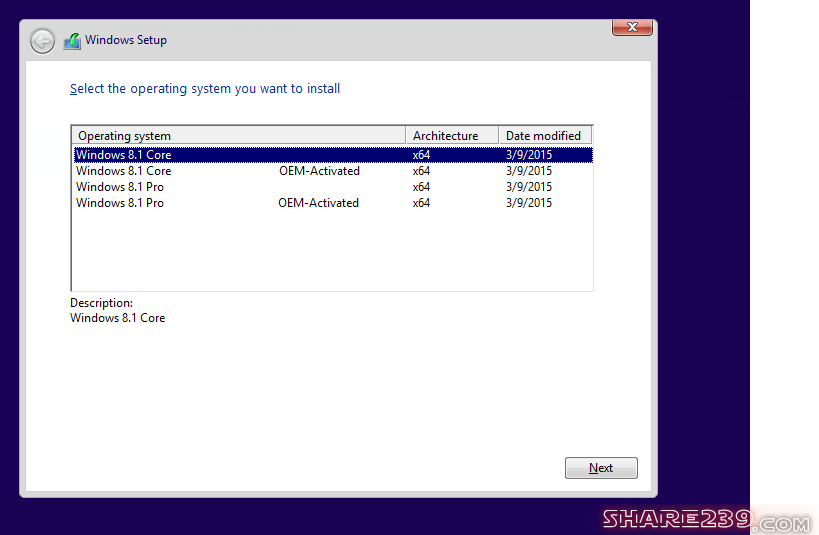Click x64 in the selected Core row
819x535 pixels.
tap(421, 155)
